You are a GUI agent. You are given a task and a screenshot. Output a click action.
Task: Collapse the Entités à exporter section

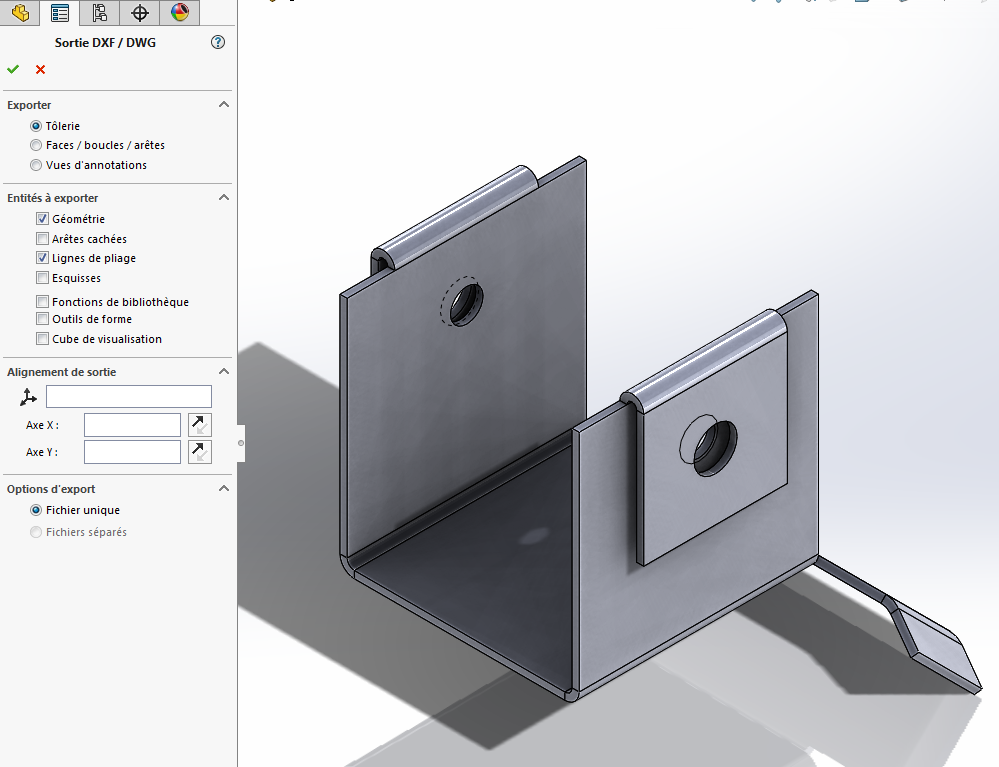(x=224, y=197)
